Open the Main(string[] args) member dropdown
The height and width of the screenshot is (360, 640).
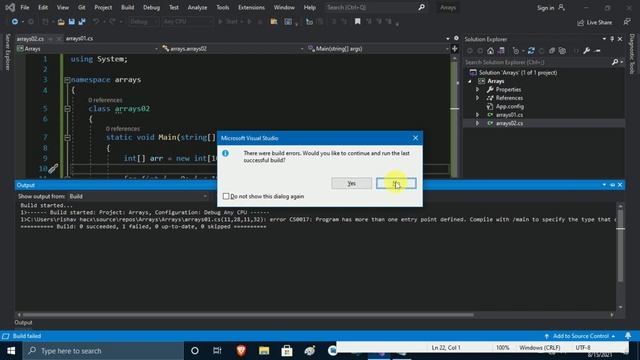378,49
